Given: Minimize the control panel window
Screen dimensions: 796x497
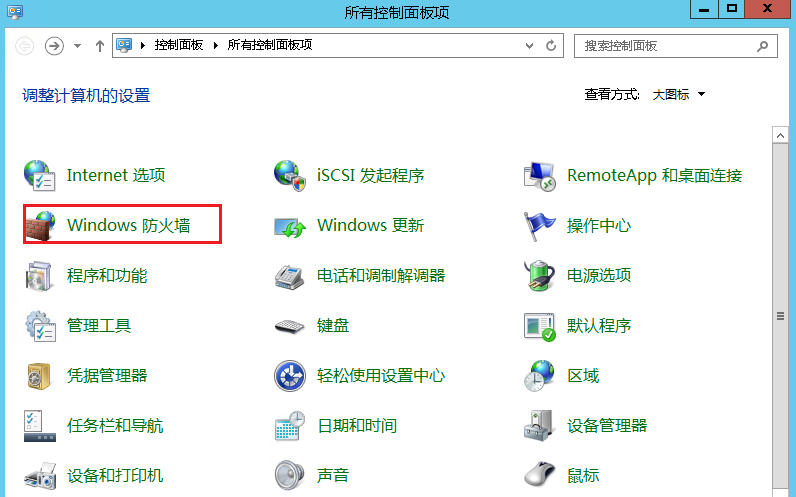Looking at the screenshot, I should [x=704, y=9].
